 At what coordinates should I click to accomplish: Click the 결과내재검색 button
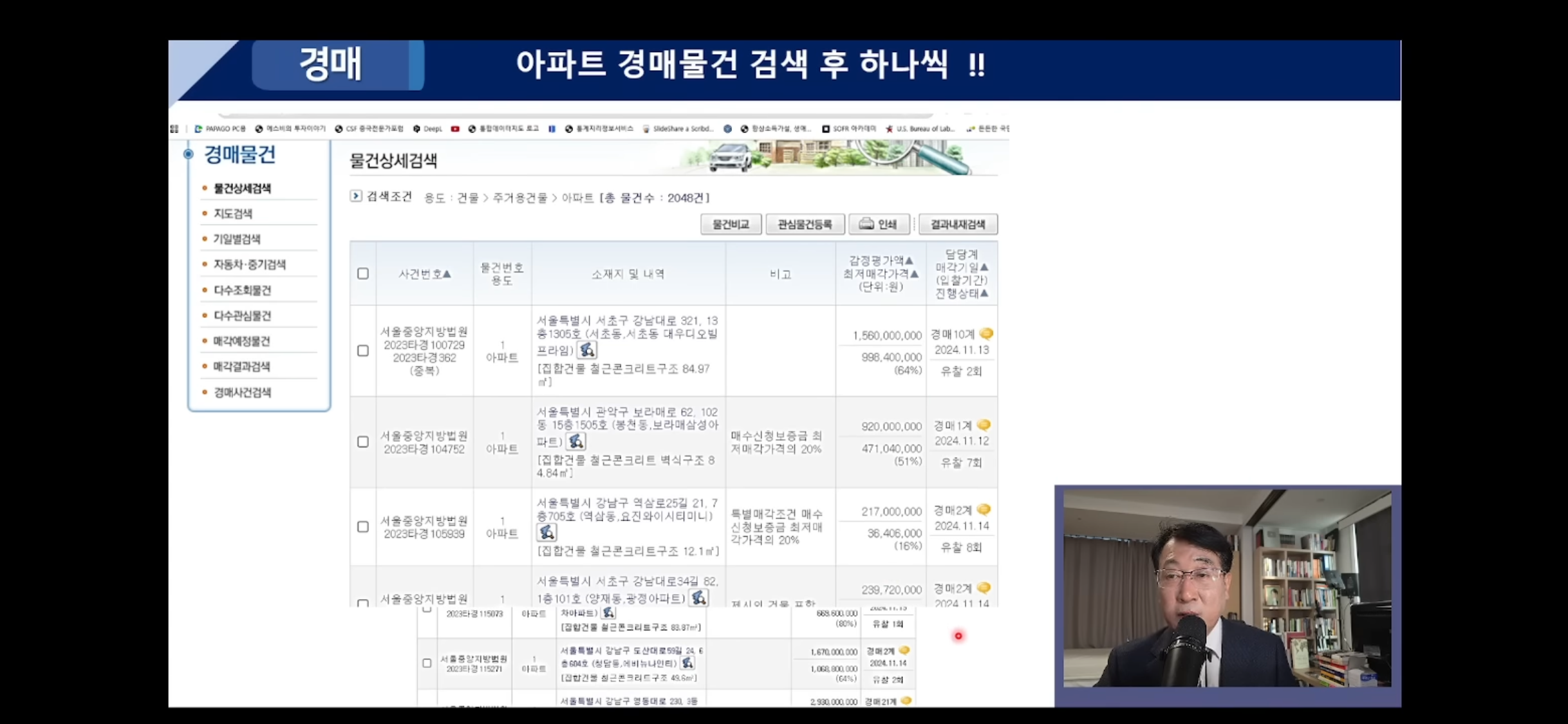coord(958,224)
